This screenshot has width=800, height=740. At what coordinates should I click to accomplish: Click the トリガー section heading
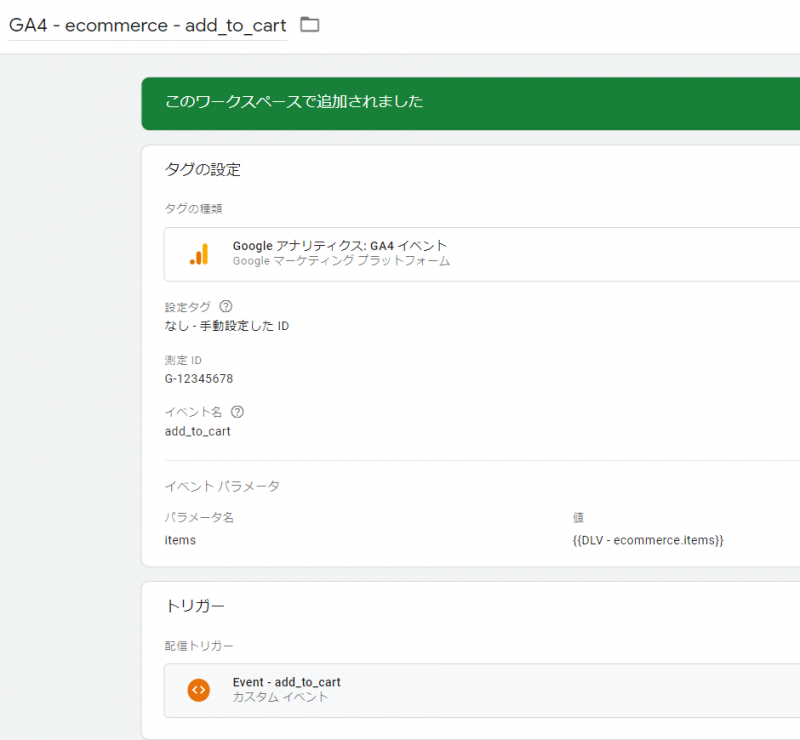(x=195, y=606)
